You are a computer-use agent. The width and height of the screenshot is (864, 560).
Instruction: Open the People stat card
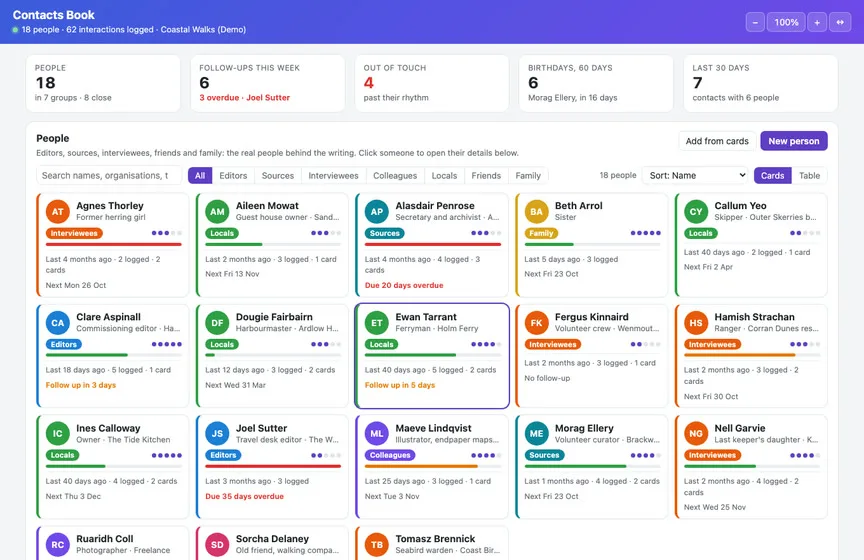[x=104, y=83]
